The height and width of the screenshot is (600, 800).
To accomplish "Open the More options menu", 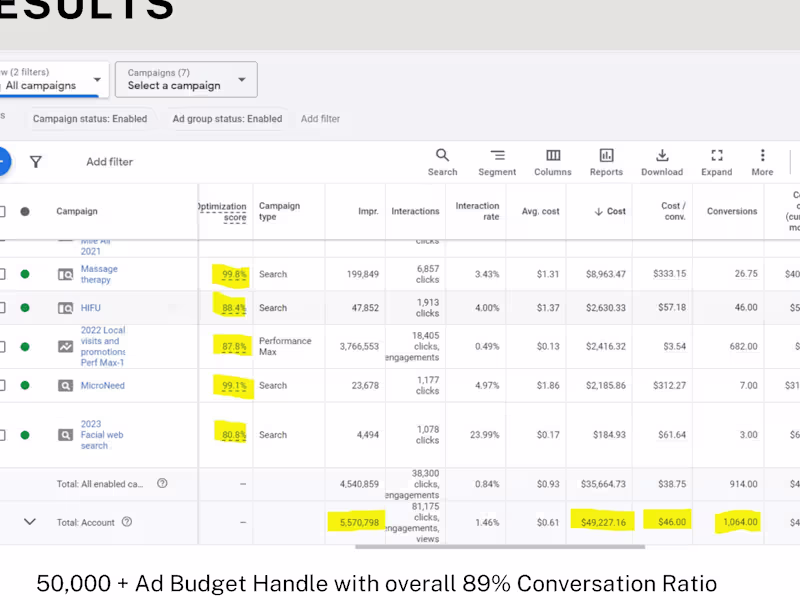I will [762, 162].
